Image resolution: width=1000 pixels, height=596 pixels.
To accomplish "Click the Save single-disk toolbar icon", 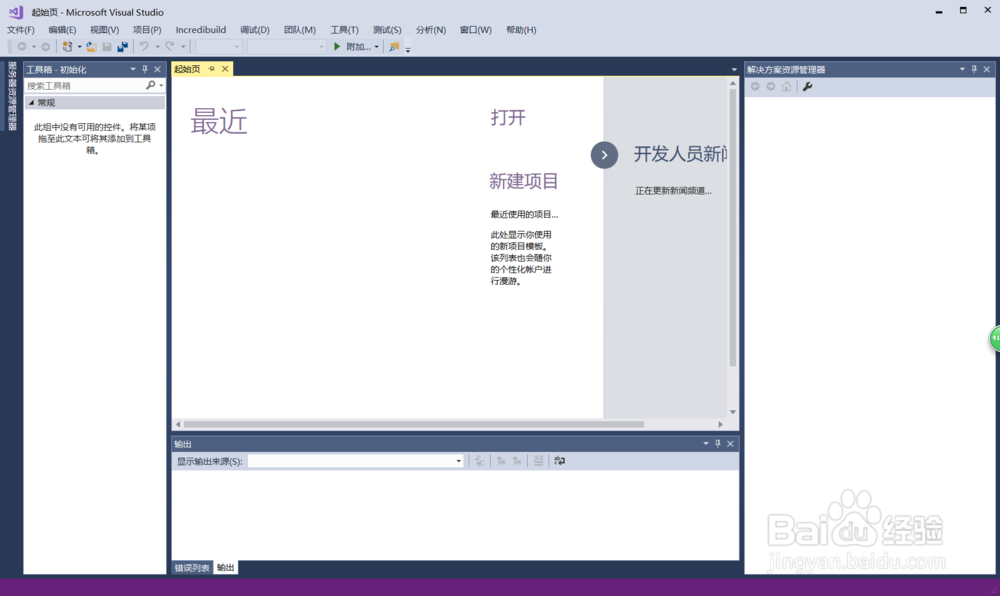I will 107,47.
